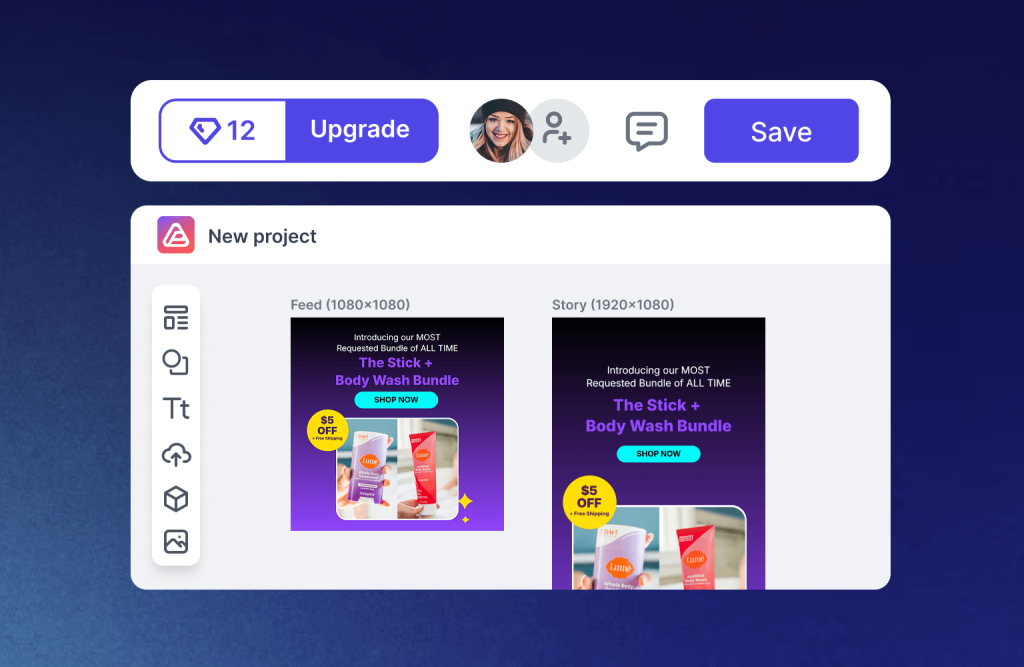Screen dimensions: 1024x667
Task: Select the Feed ad design thumbnail
Action: (x=397, y=424)
